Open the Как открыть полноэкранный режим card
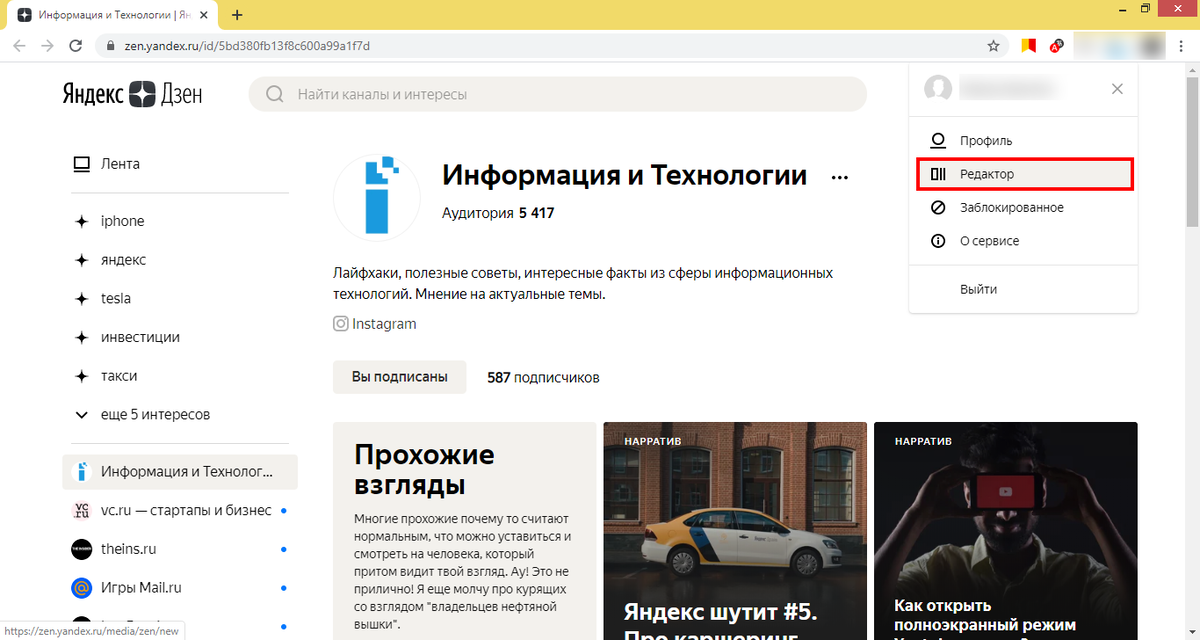This screenshot has width=1200, height=640. coord(1006,531)
